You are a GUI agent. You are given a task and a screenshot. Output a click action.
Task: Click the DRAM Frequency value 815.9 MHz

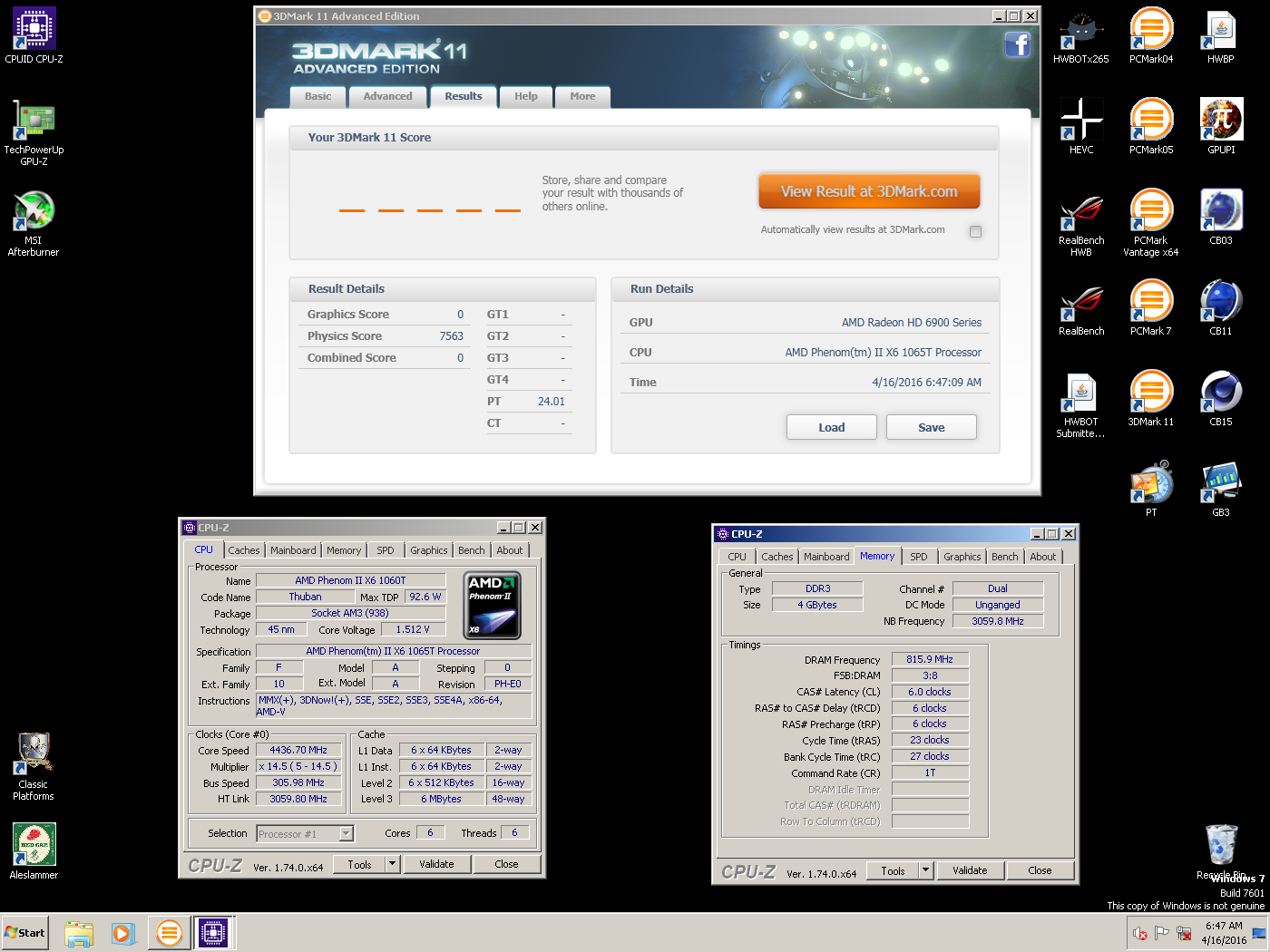coord(930,659)
